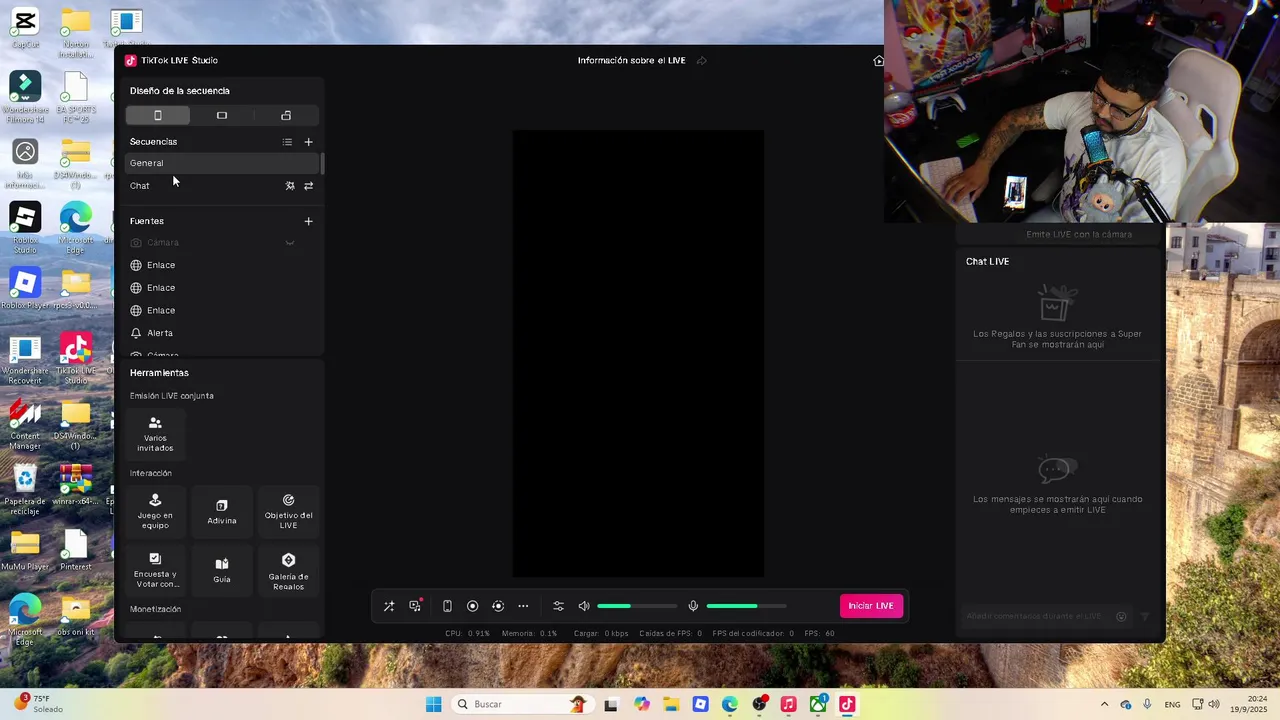Click the swap arrows icon on Chat row
1280x720 pixels.
[308, 186]
